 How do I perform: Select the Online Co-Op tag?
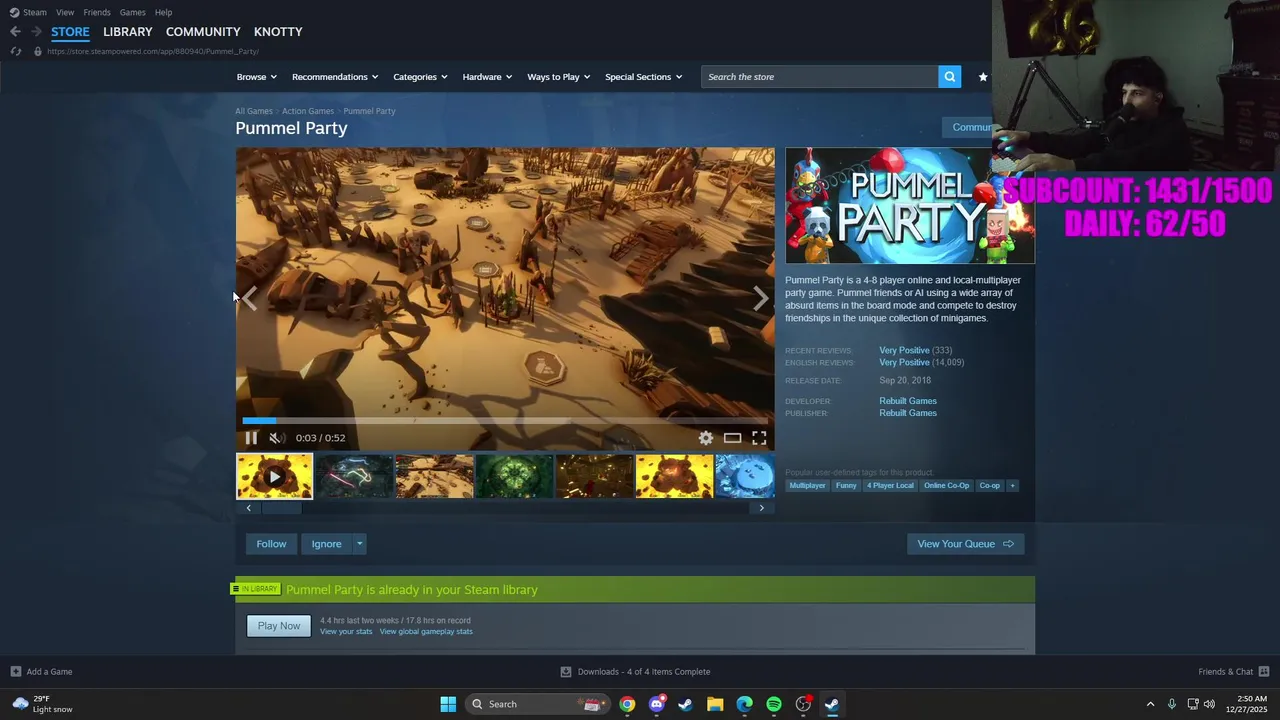(946, 486)
